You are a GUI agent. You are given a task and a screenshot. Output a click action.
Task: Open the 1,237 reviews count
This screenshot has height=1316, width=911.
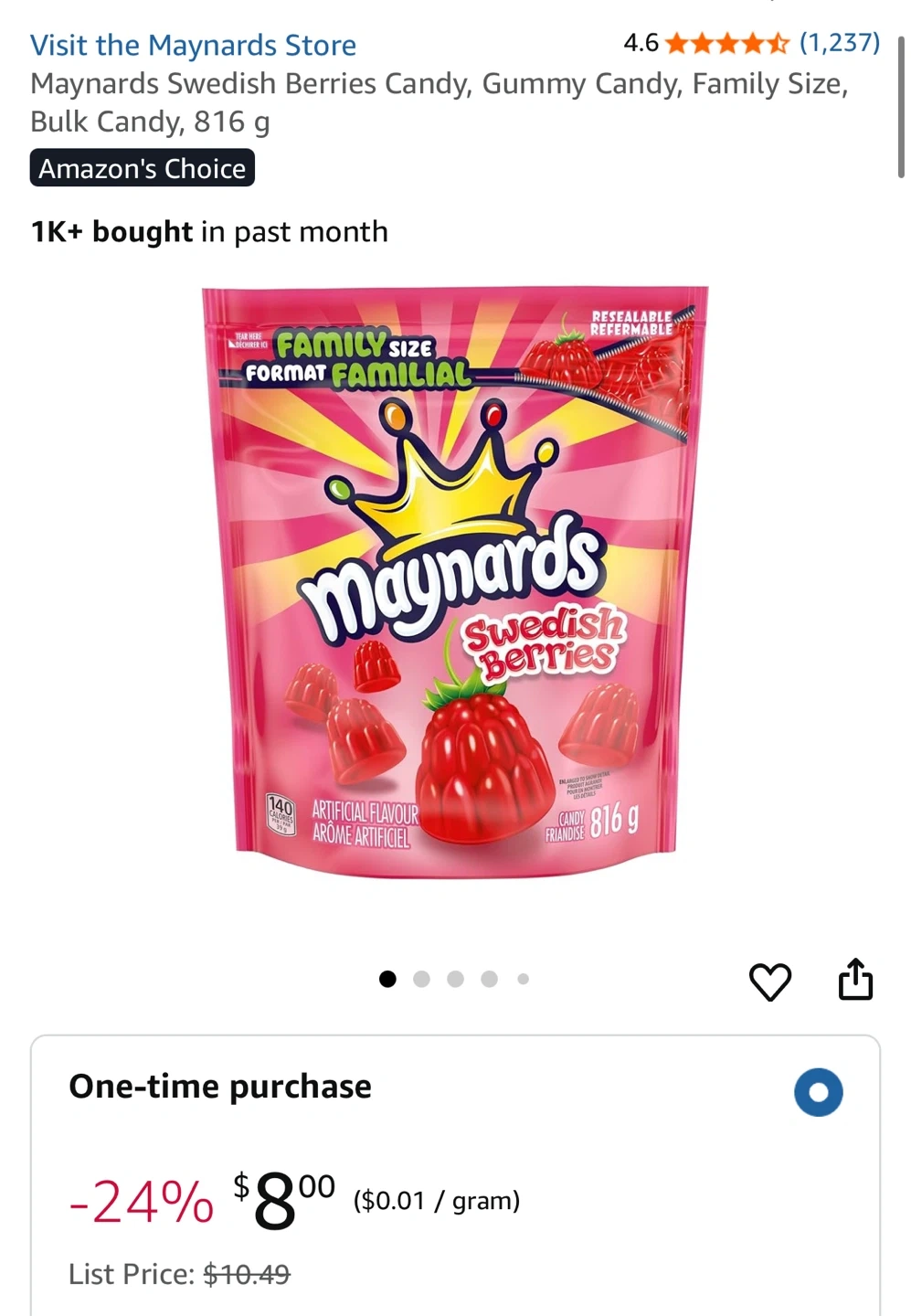click(x=840, y=42)
